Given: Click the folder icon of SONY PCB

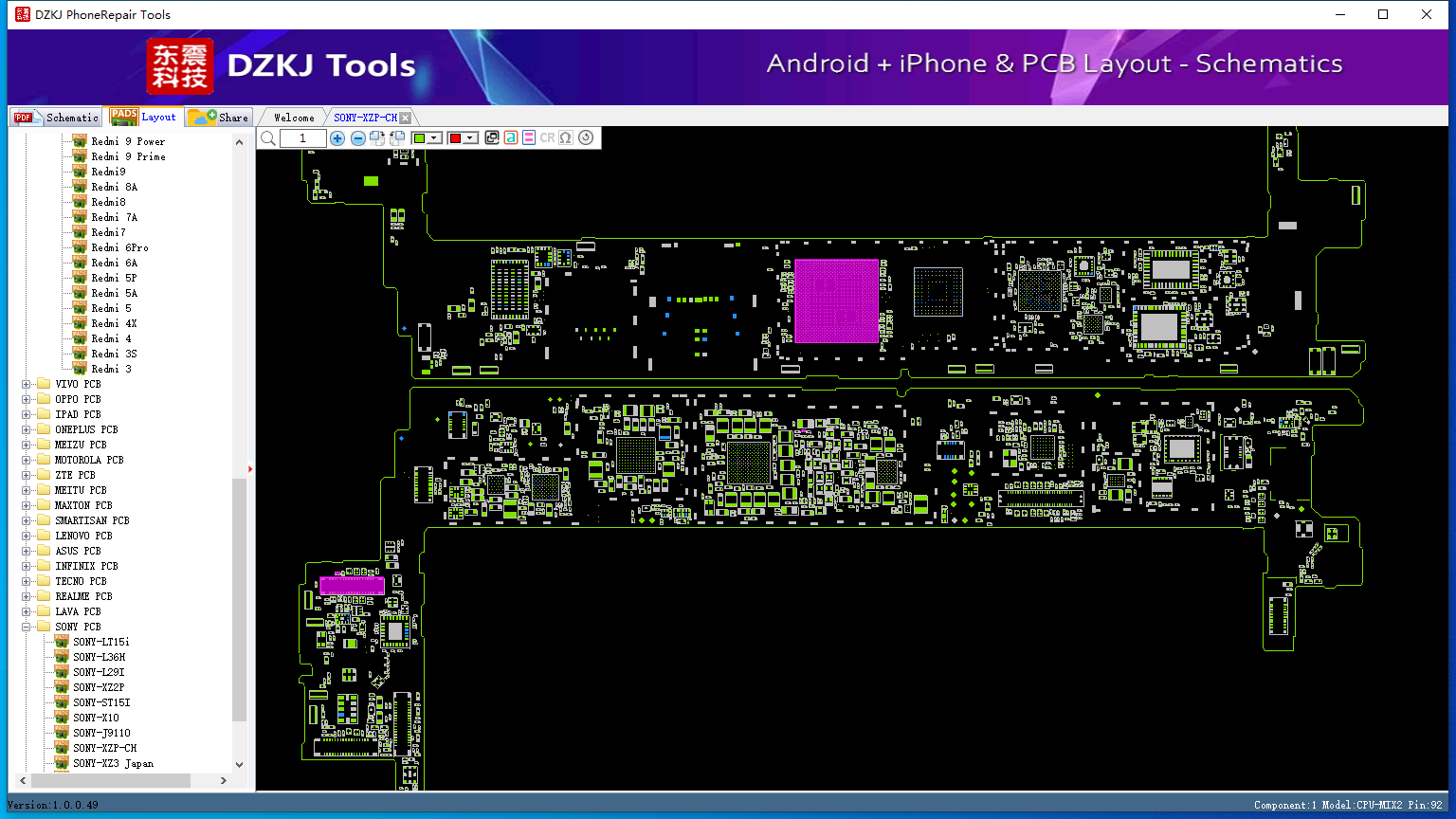Looking at the screenshot, I should (x=44, y=627).
